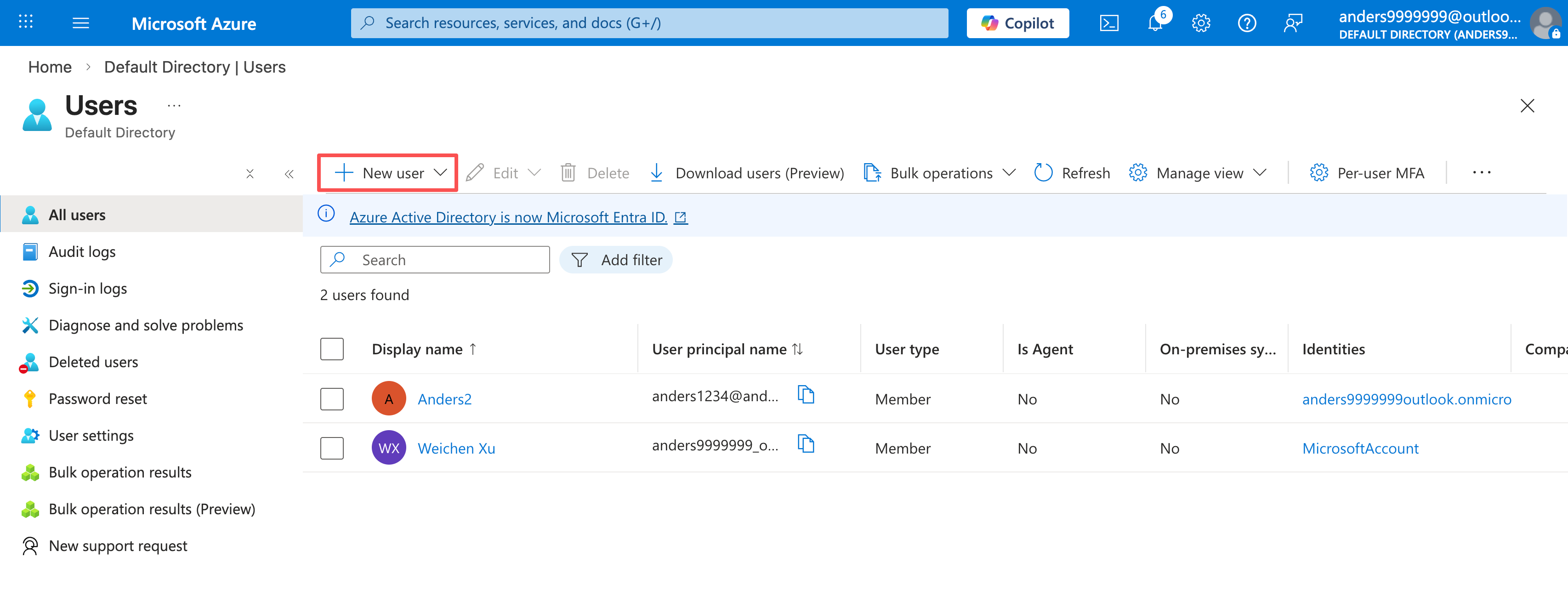
Task: Check the row checkbox for Anders2
Action: pos(332,398)
